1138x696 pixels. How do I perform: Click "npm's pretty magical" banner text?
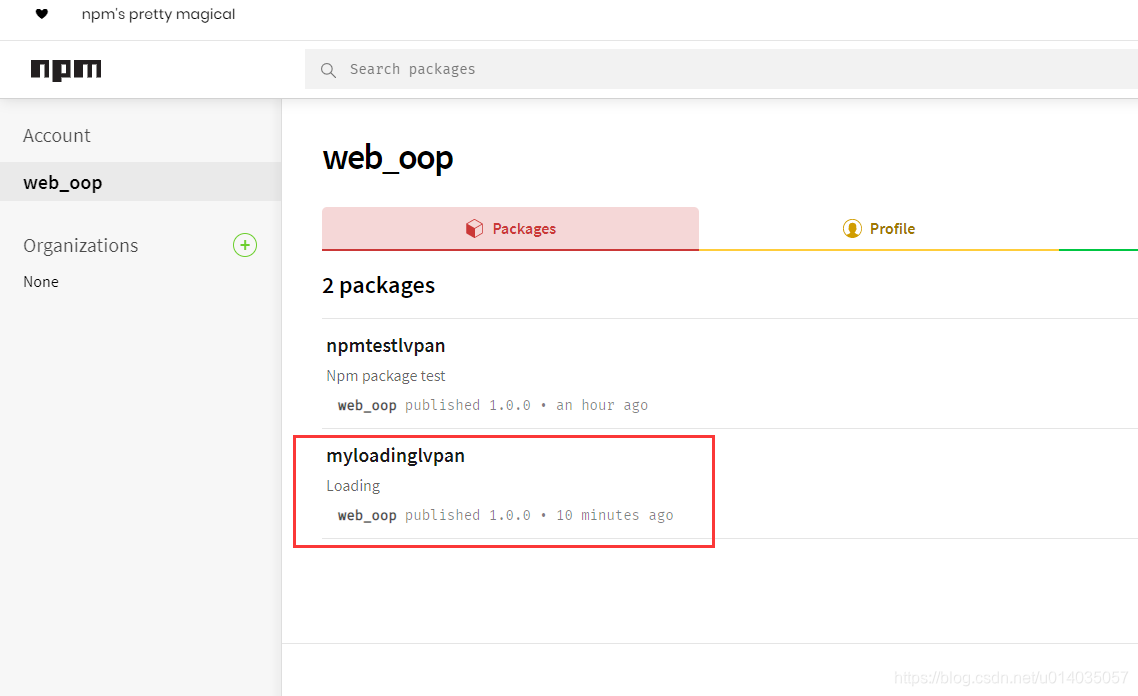click(158, 15)
